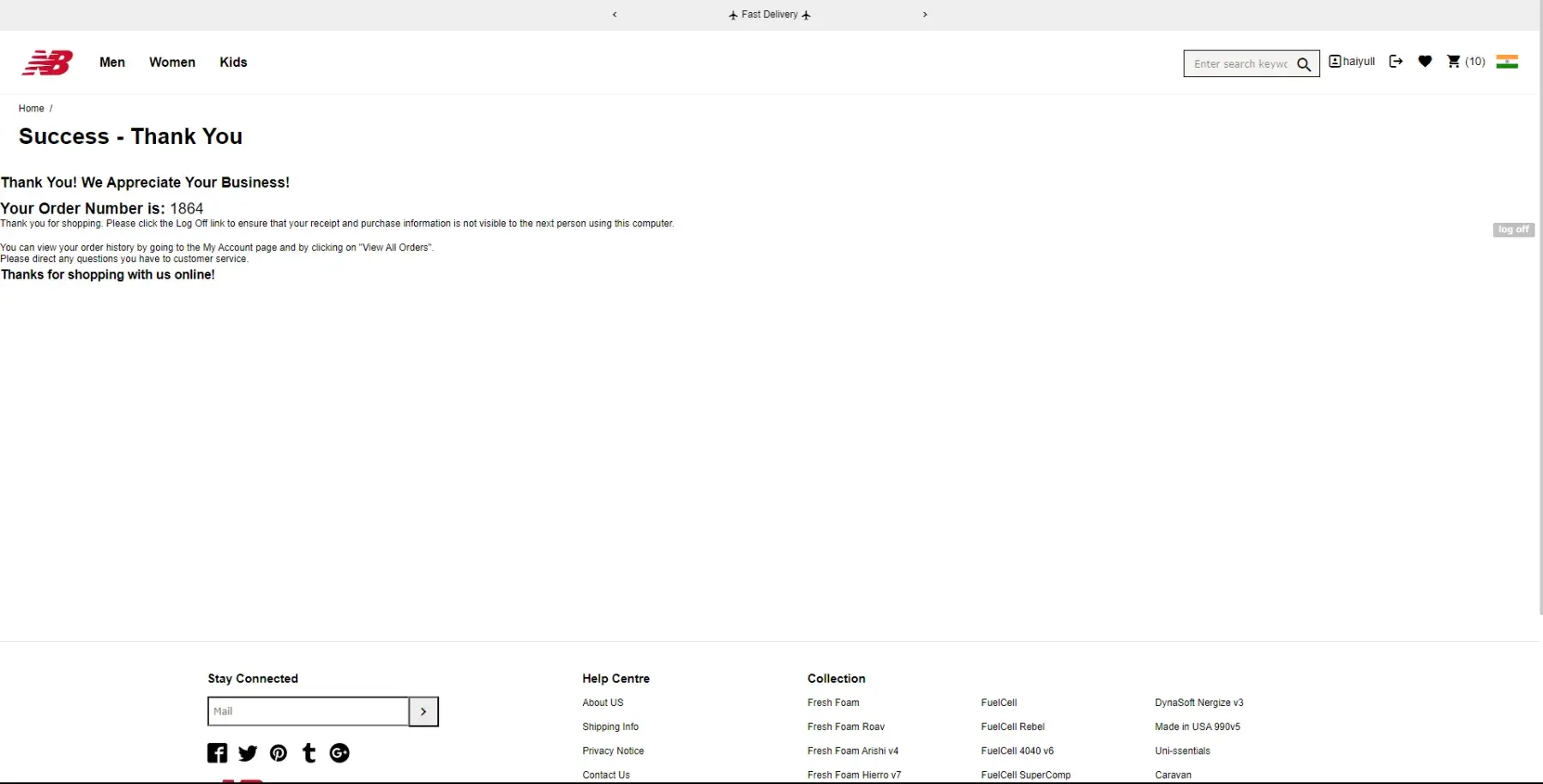Open the Pinterest social icon

click(x=279, y=753)
